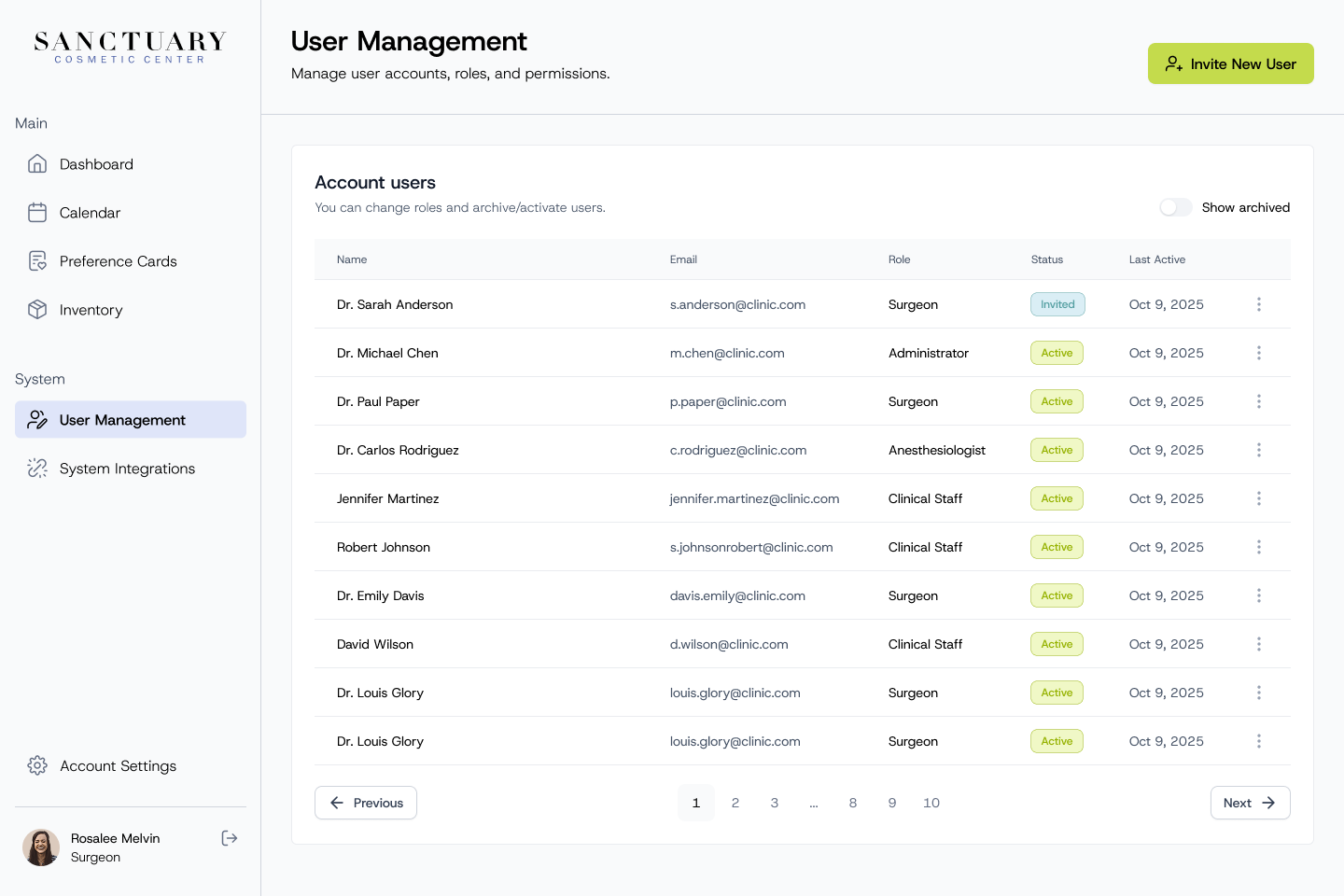The width and height of the screenshot is (1344, 896).
Task: Expand the actions menu for Jennifer Martinez
Action: [x=1259, y=498]
